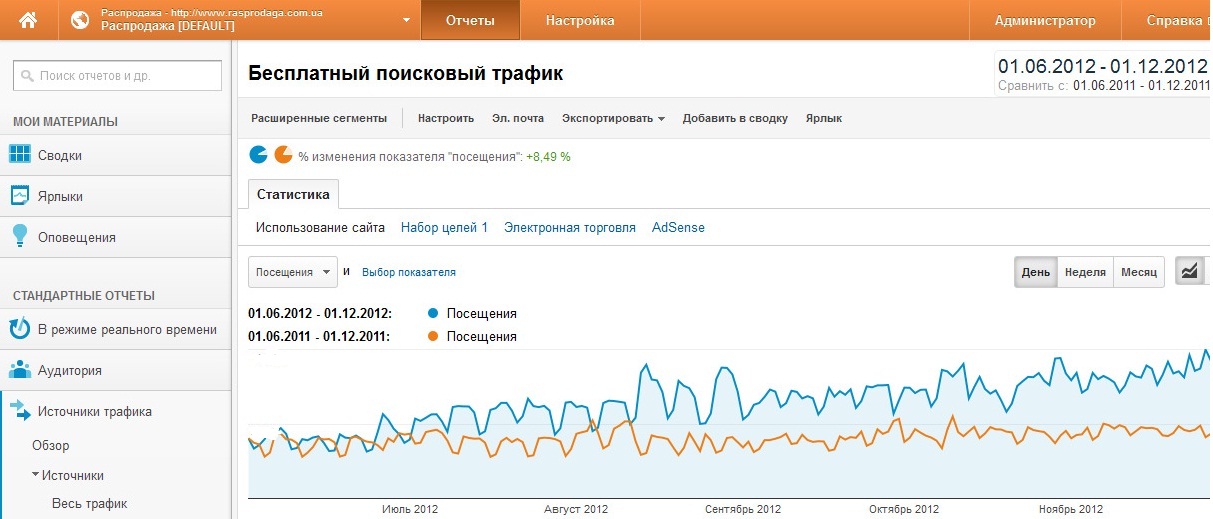Open Сводки dashboards grid icon
The height and width of the screenshot is (519, 1213).
pos(19,155)
